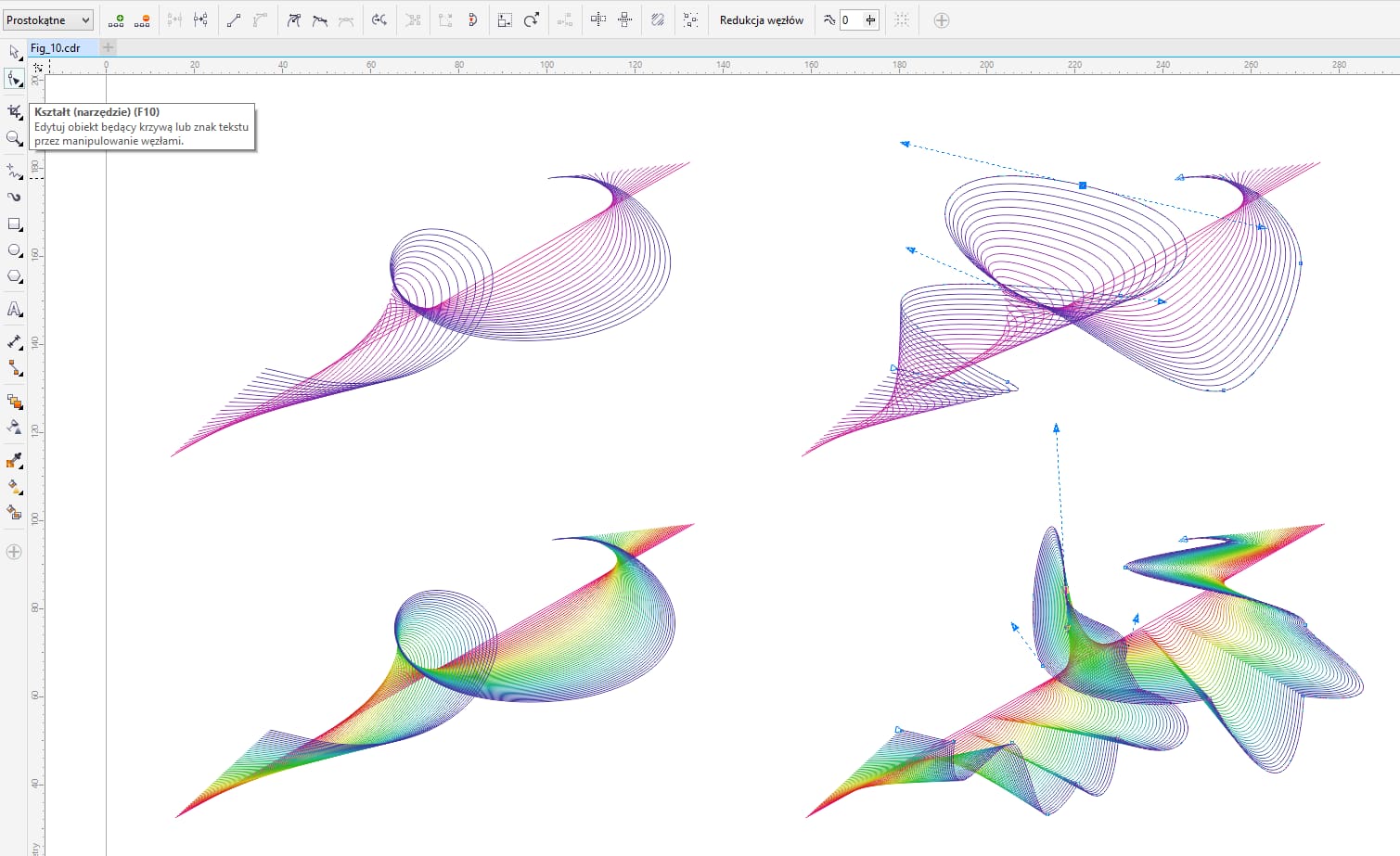This screenshot has width=1400, height=856.
Task: Switch to the Fig_10.cdr document tab
Action: coord(56,47)
